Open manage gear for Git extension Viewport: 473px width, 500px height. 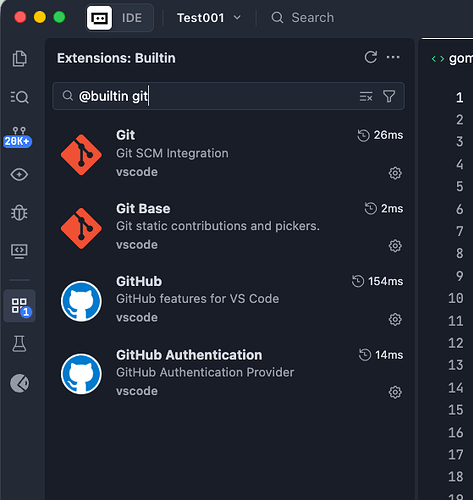[x=395, y=173]
